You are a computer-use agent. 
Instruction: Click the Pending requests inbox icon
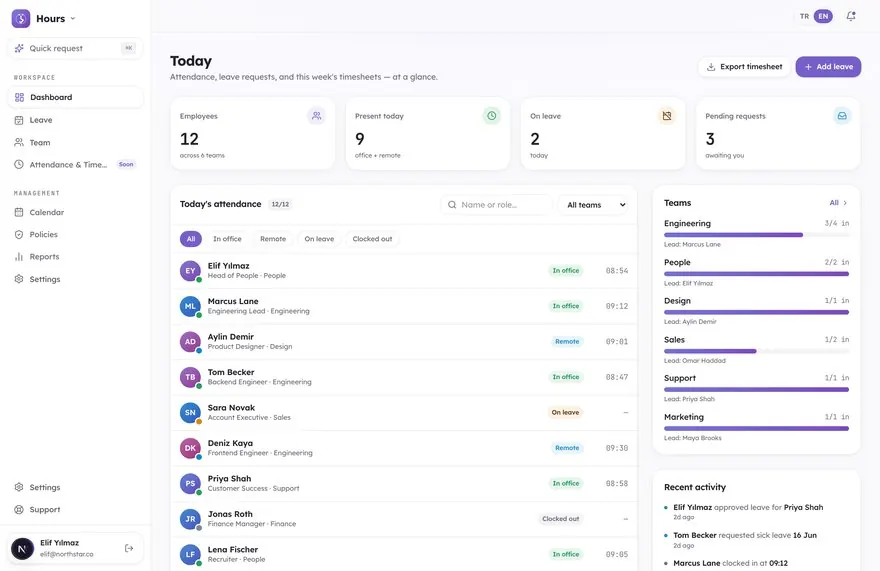click(842, 116)
